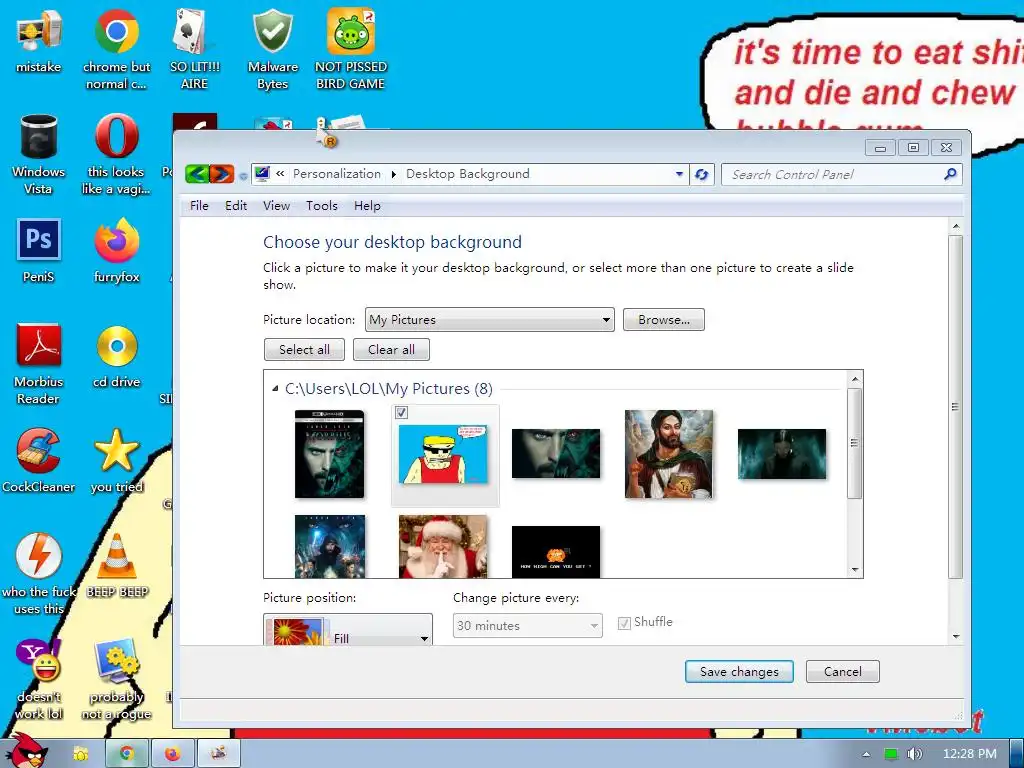
Task: Select the Morbius split-face close-up thumbnail
Action: (556, 454)
